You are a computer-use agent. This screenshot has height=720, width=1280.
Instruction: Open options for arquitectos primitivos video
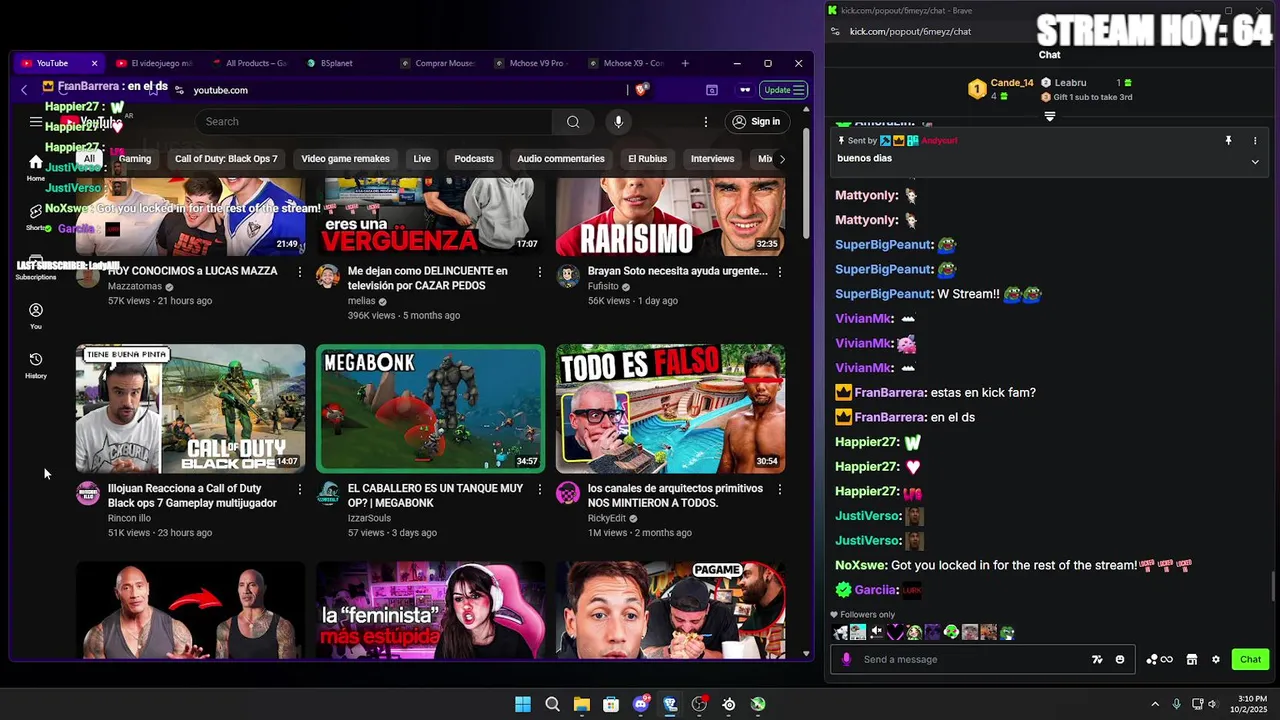[x=780, y=490]
